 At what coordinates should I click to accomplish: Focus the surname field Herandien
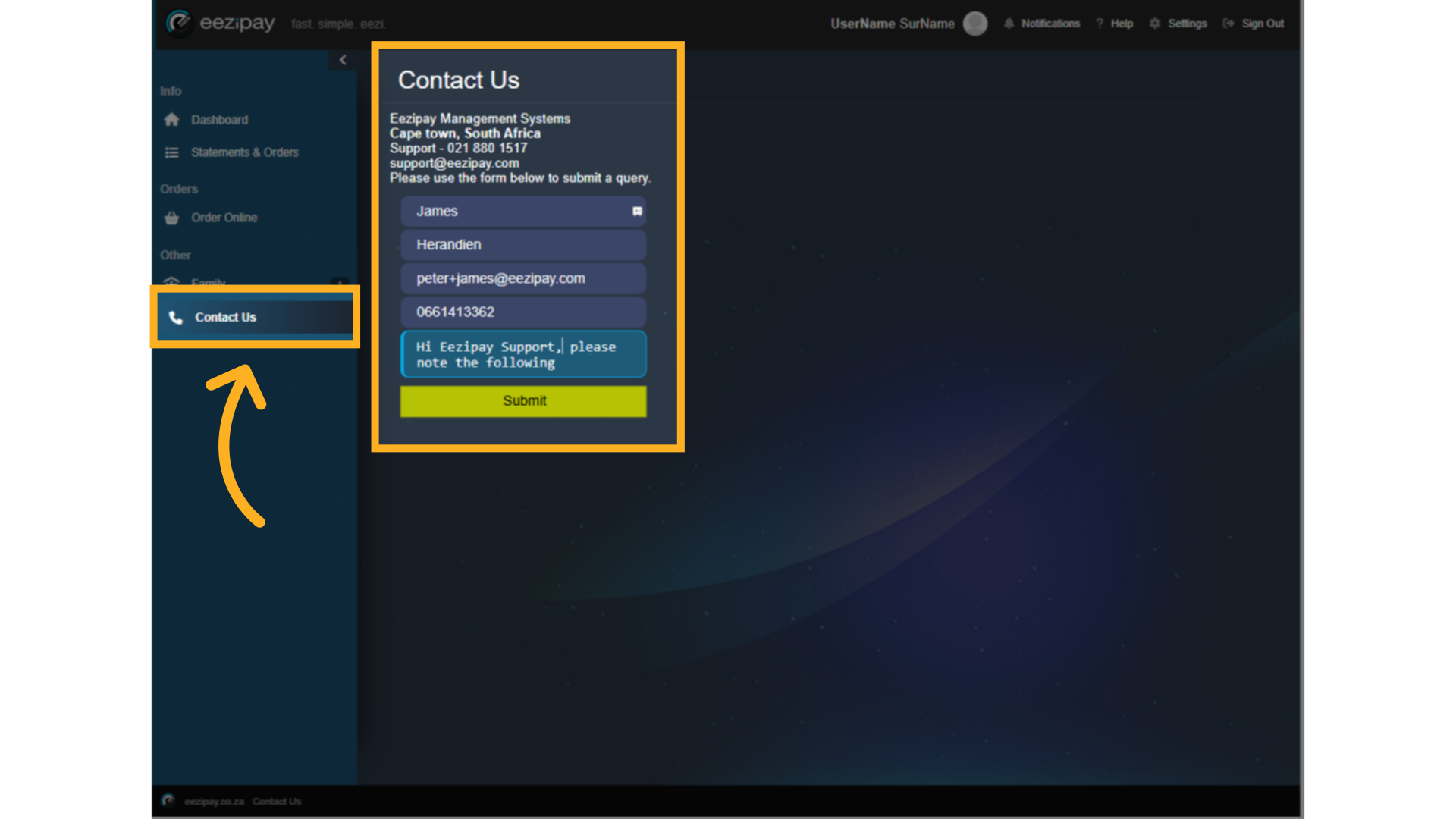pyautogui.click(x=523, y=245)
